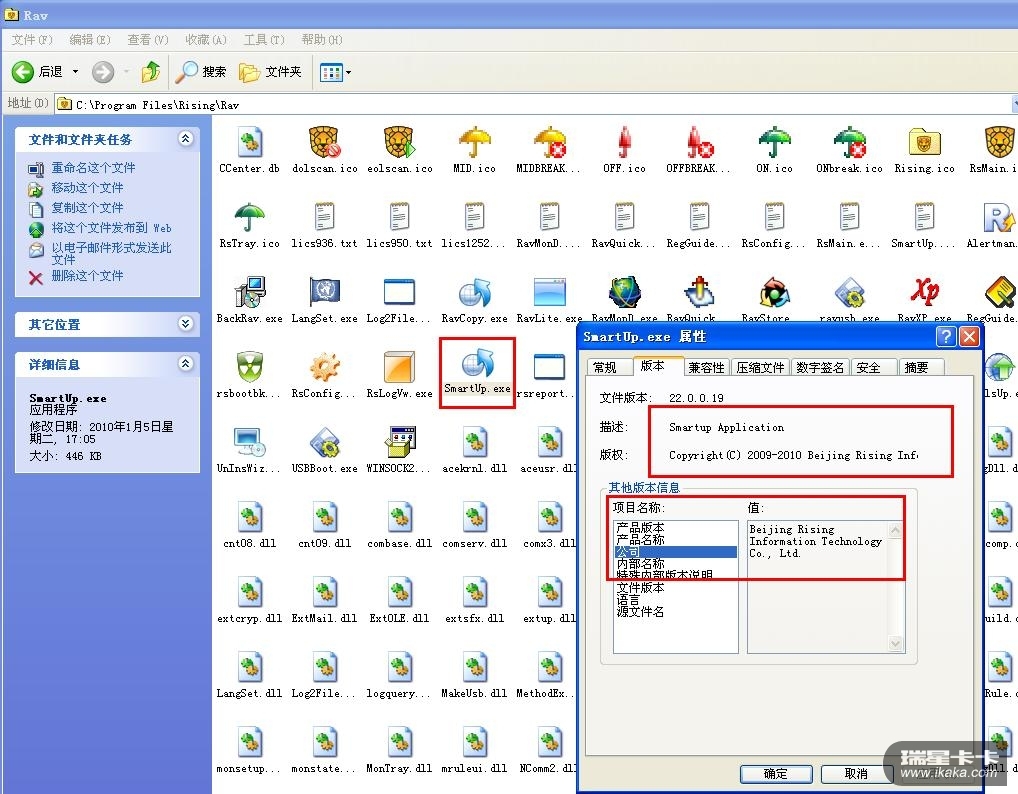The width and height of the screenshot is (1018, 794).
Task: Open the CCenter.db file icon
Action: click(250, 142)
